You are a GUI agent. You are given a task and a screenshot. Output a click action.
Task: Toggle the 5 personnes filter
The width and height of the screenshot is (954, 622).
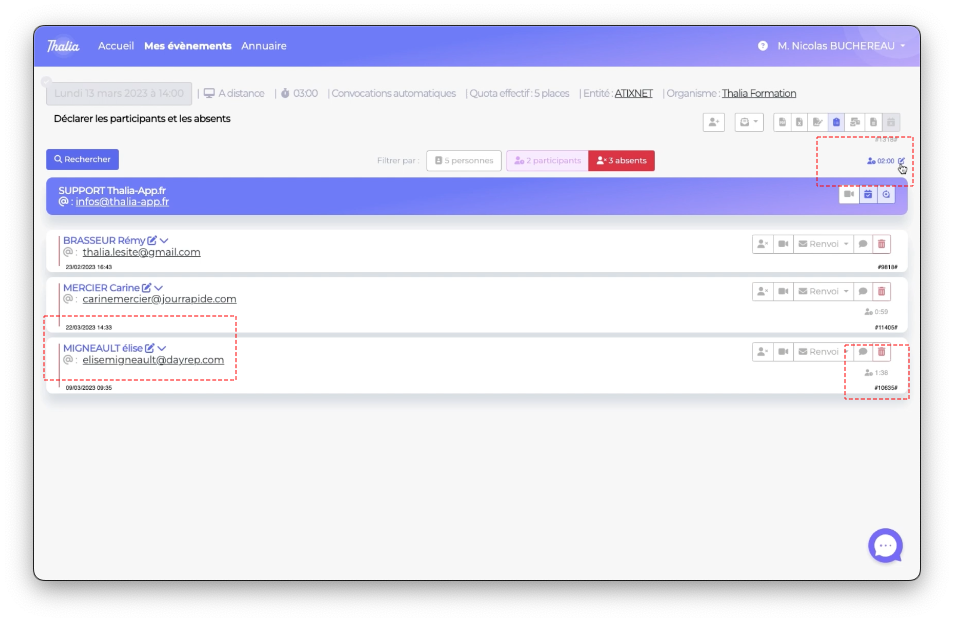pyautogui.click(x=463, y=161)
